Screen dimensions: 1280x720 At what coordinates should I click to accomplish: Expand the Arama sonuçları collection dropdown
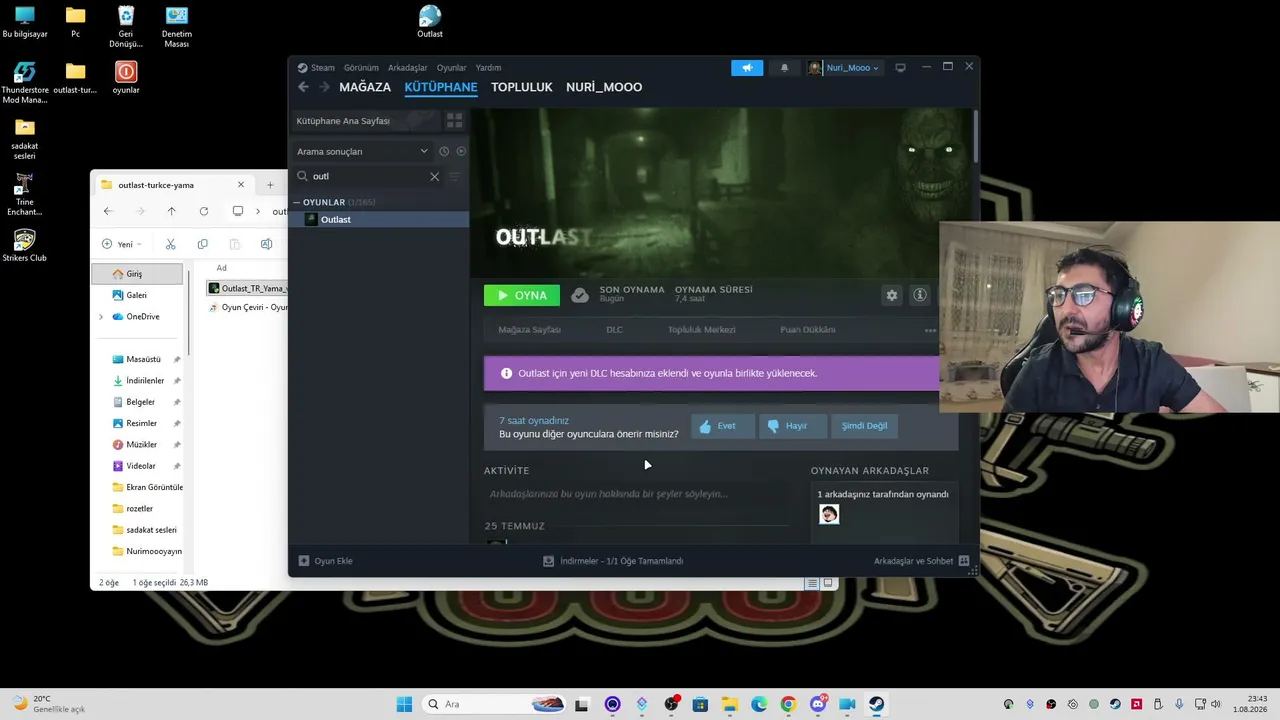point(424,151)
